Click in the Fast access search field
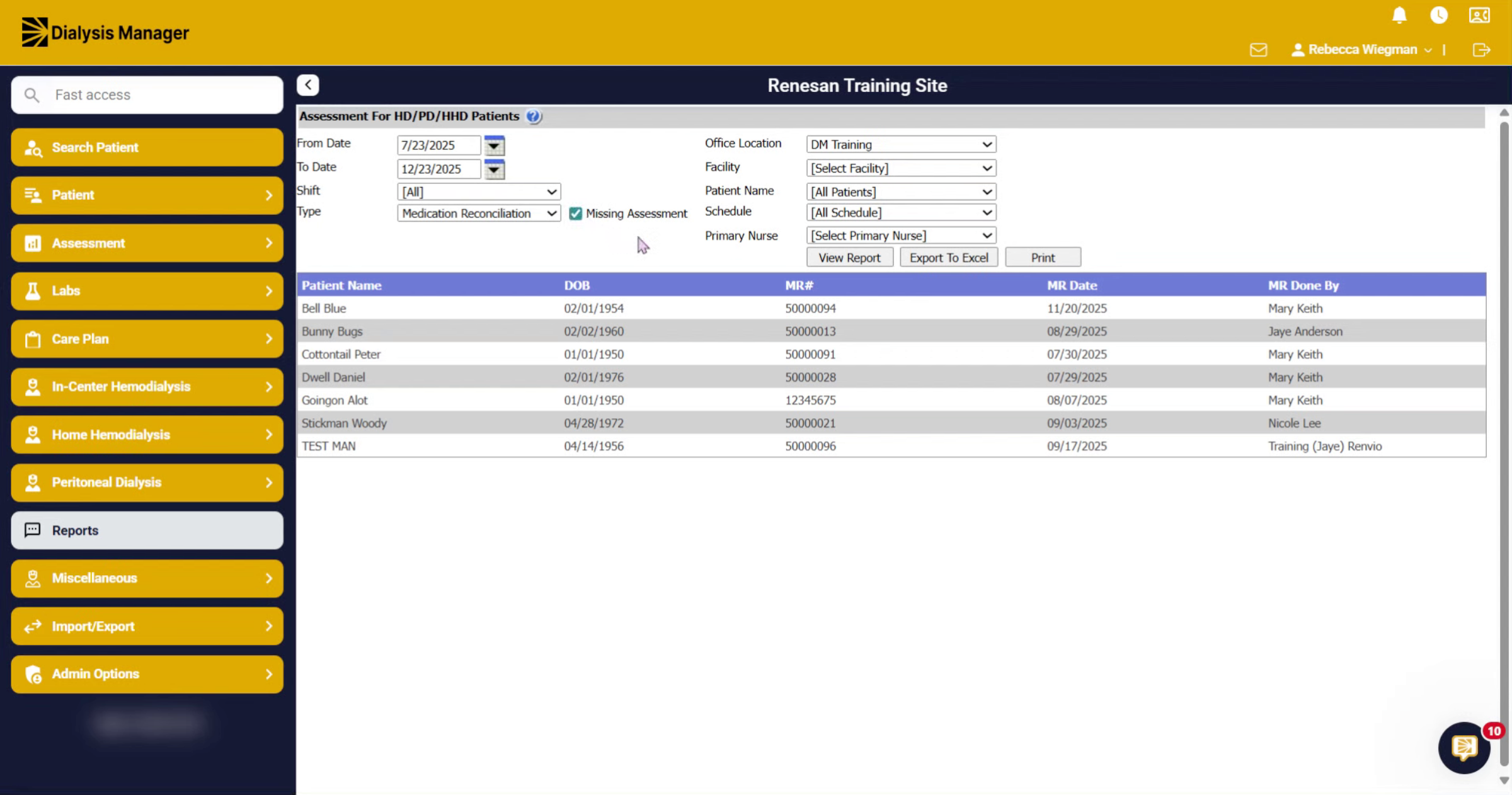1512x795 pixels. [x=147, y=95]
